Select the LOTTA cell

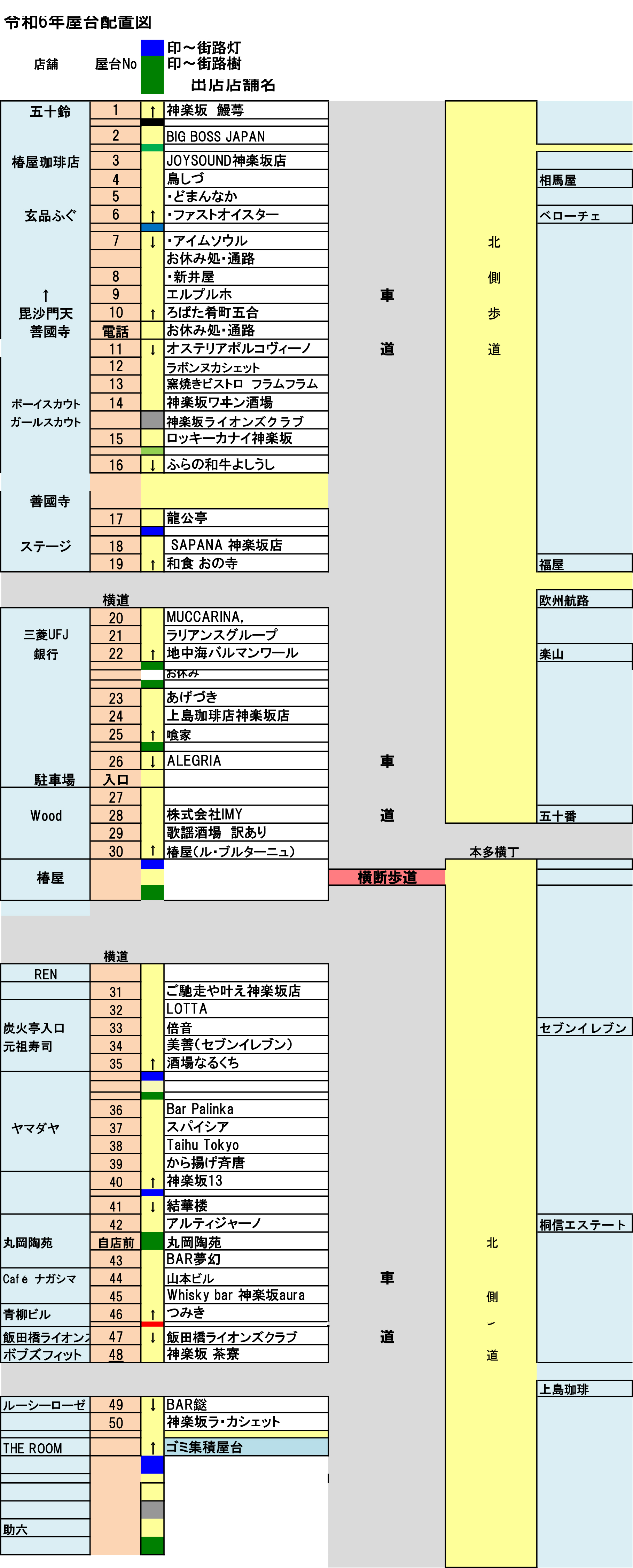point(246,1009)
